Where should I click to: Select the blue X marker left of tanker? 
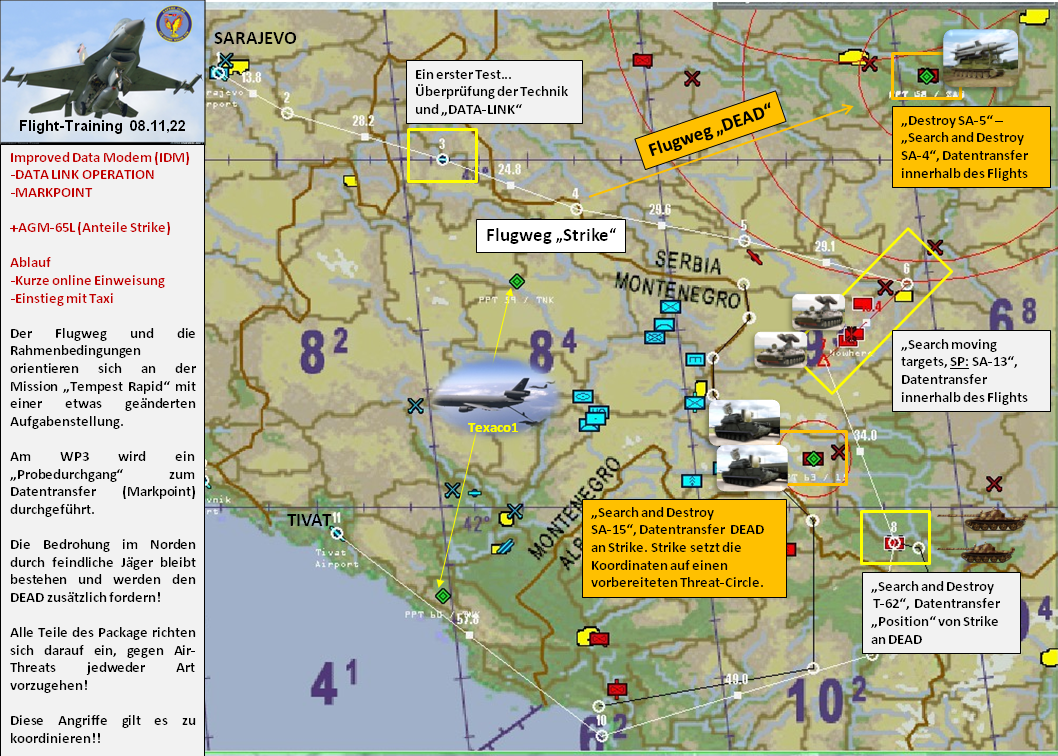[x=416, y=406]
